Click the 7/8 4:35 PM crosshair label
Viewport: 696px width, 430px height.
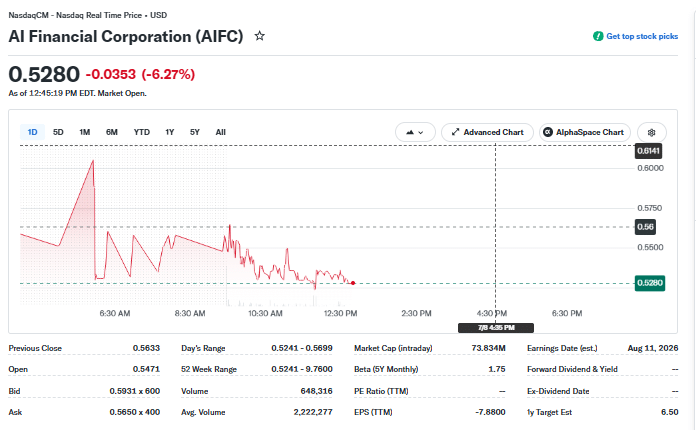(x=496, y=328)
